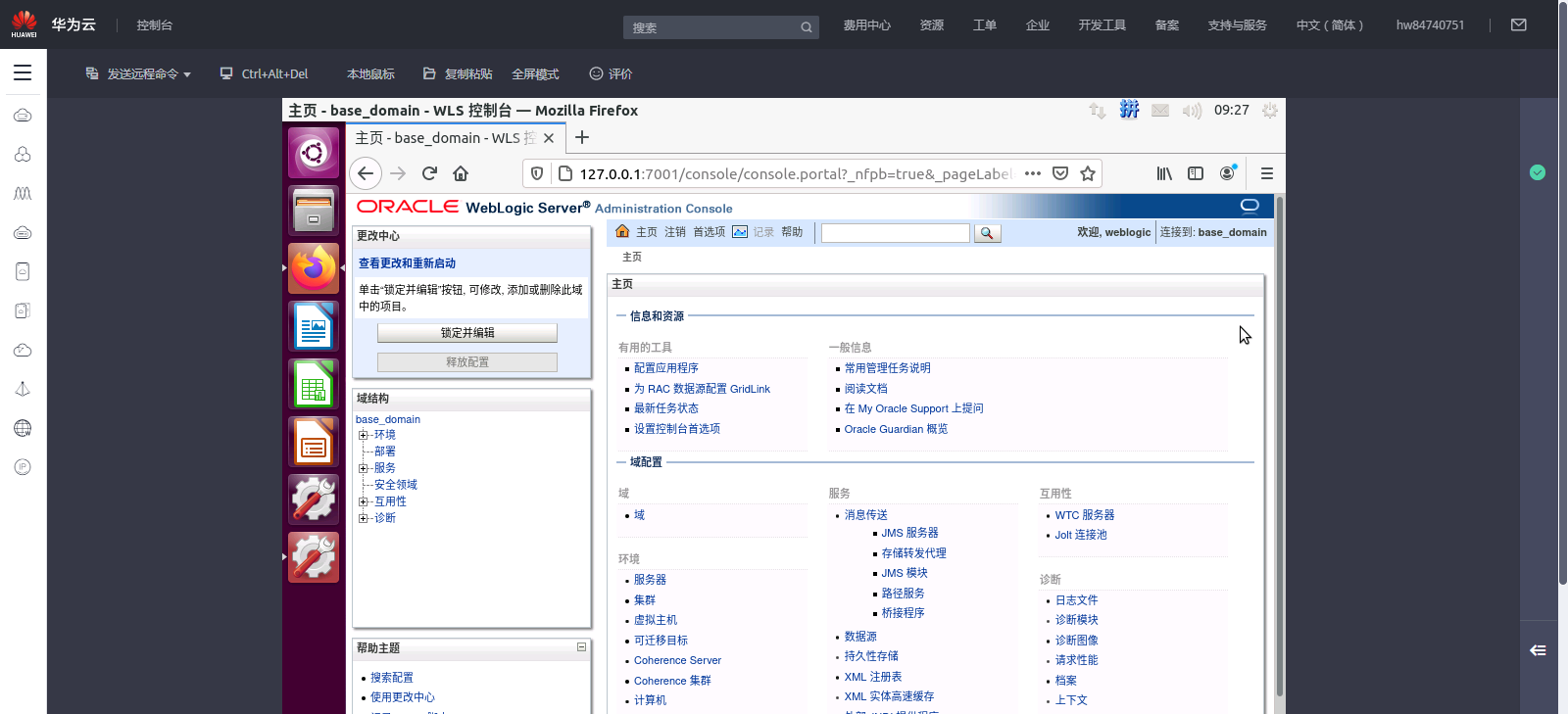Expand the 互用性 tree node
The height and width of the screenshot is (714, 1568).
[x=363, y=501]
